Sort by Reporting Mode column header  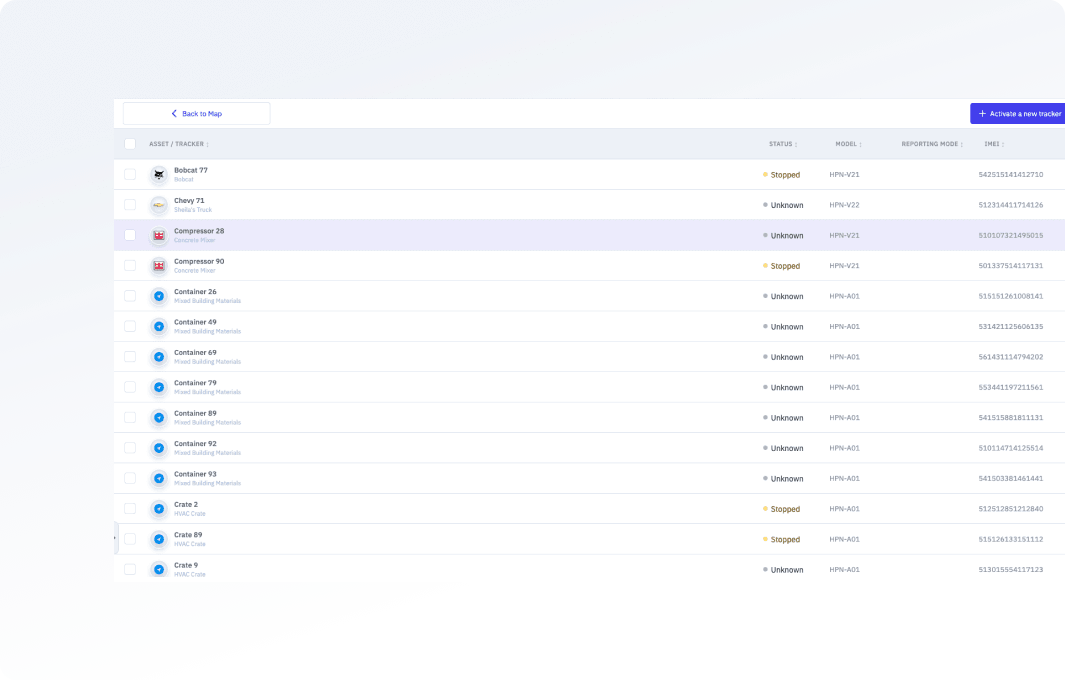(x=932, y=144)
